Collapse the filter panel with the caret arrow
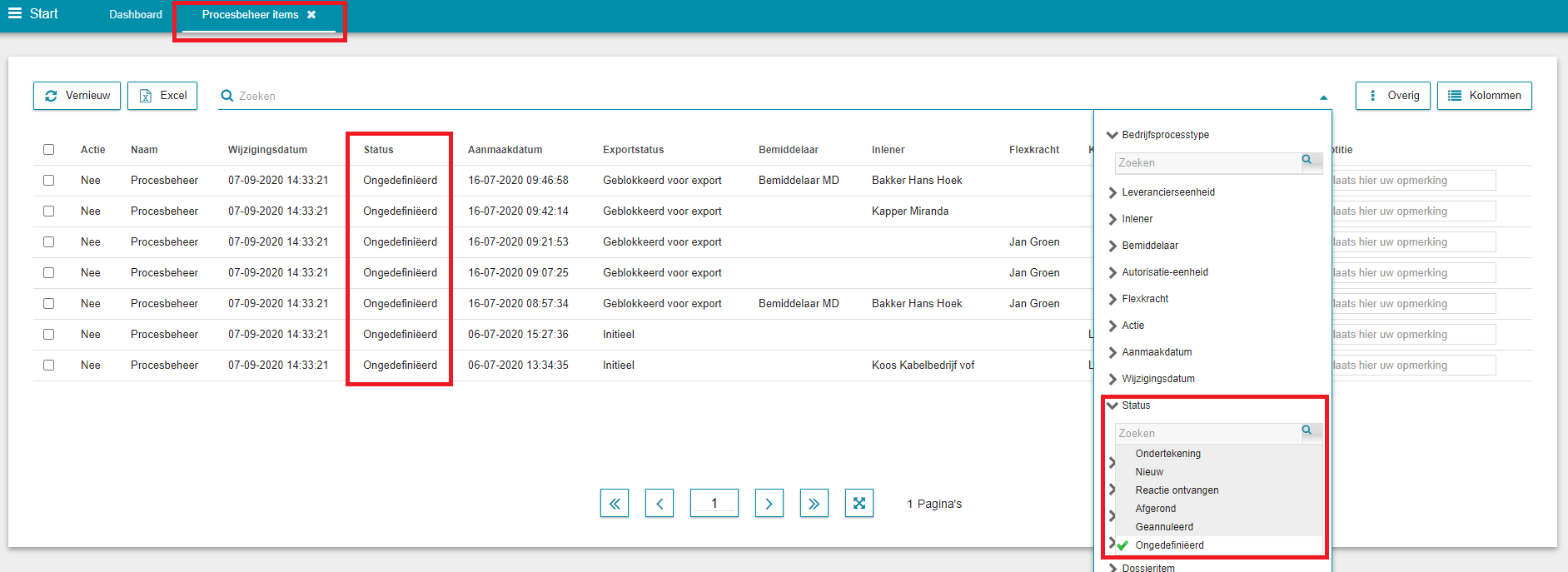The height and width of the screenshot is (572, 1568). pyautogui.click(x=1323, y=97)
